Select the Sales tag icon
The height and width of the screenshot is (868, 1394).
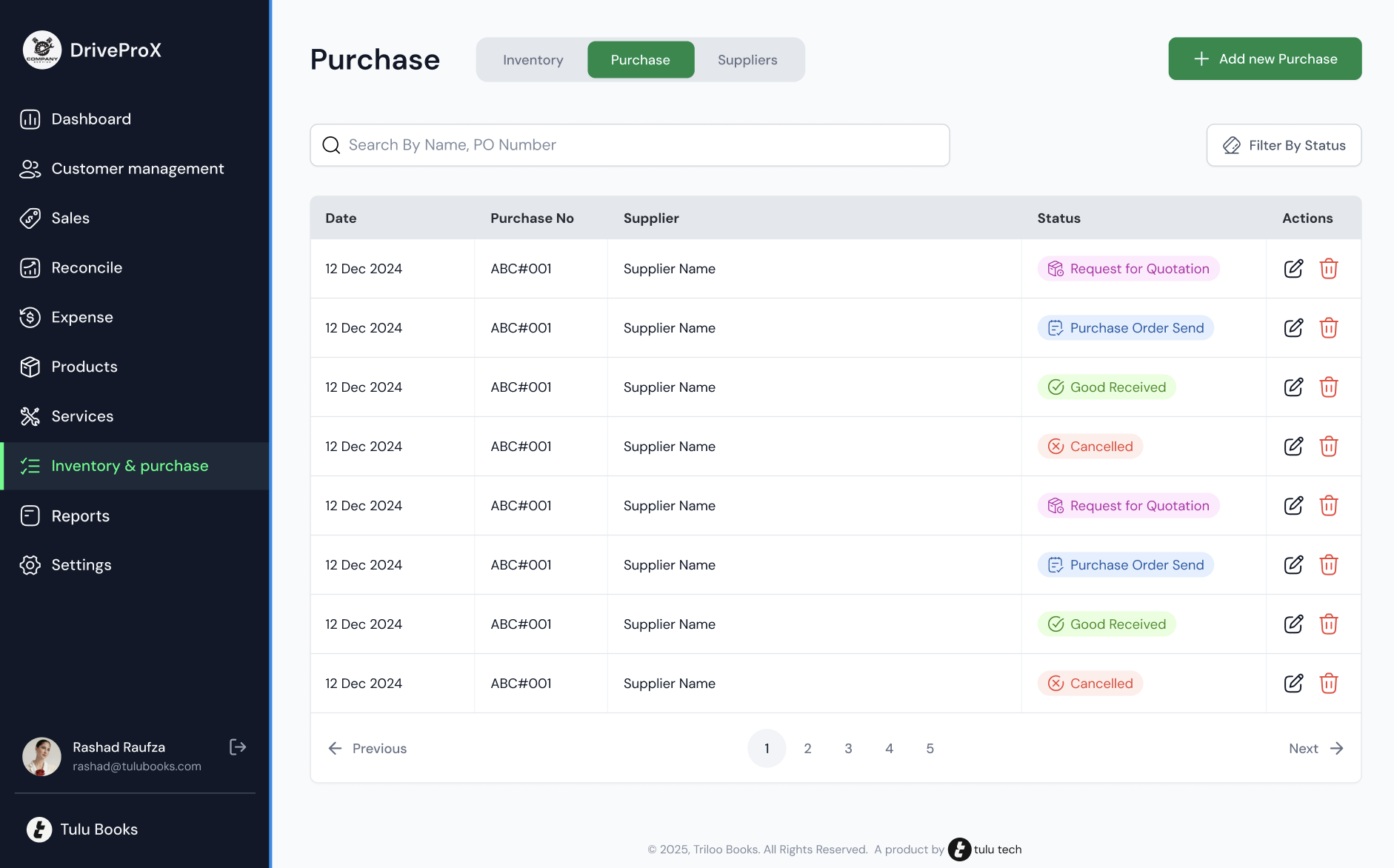[x=30, y=218]
